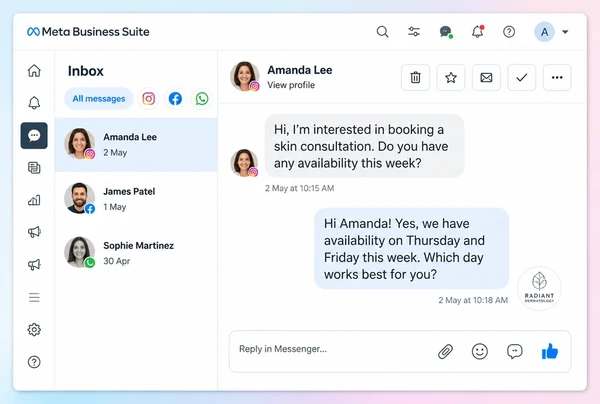Send a thumbs up like

(550, 351)
